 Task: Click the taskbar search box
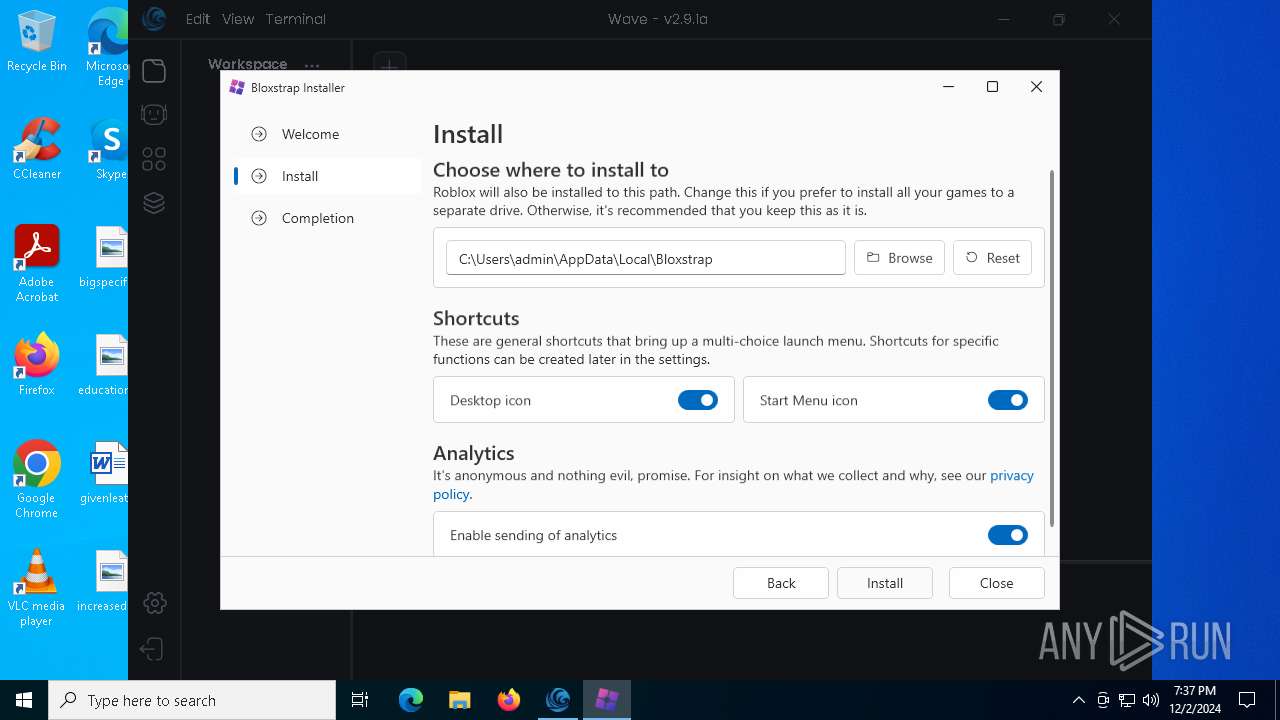[192, 700]
